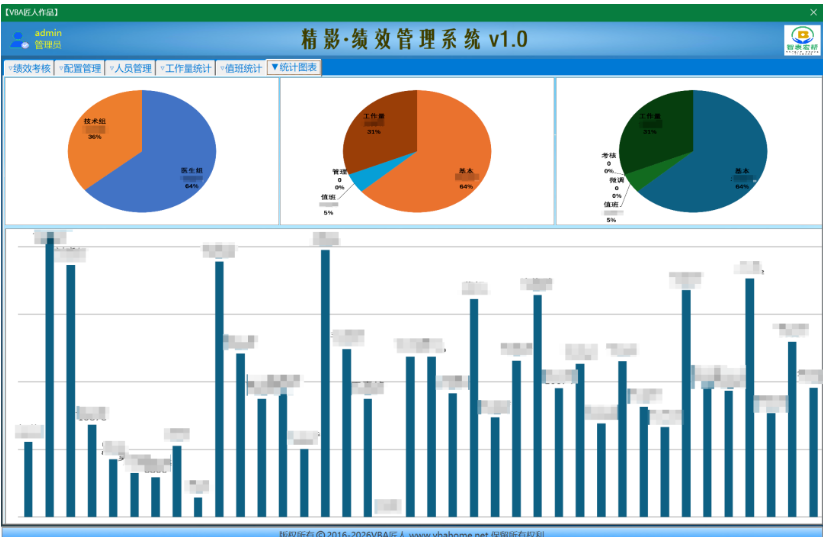Close the VBA匠人作品 window
Screen dimensions: 823x537
click(x=813, y=12)
